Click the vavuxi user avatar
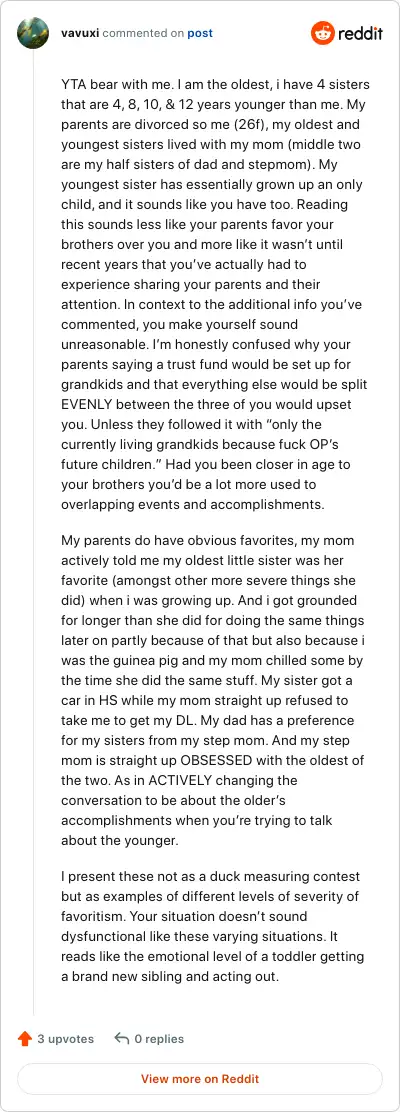 click(33, 33)
